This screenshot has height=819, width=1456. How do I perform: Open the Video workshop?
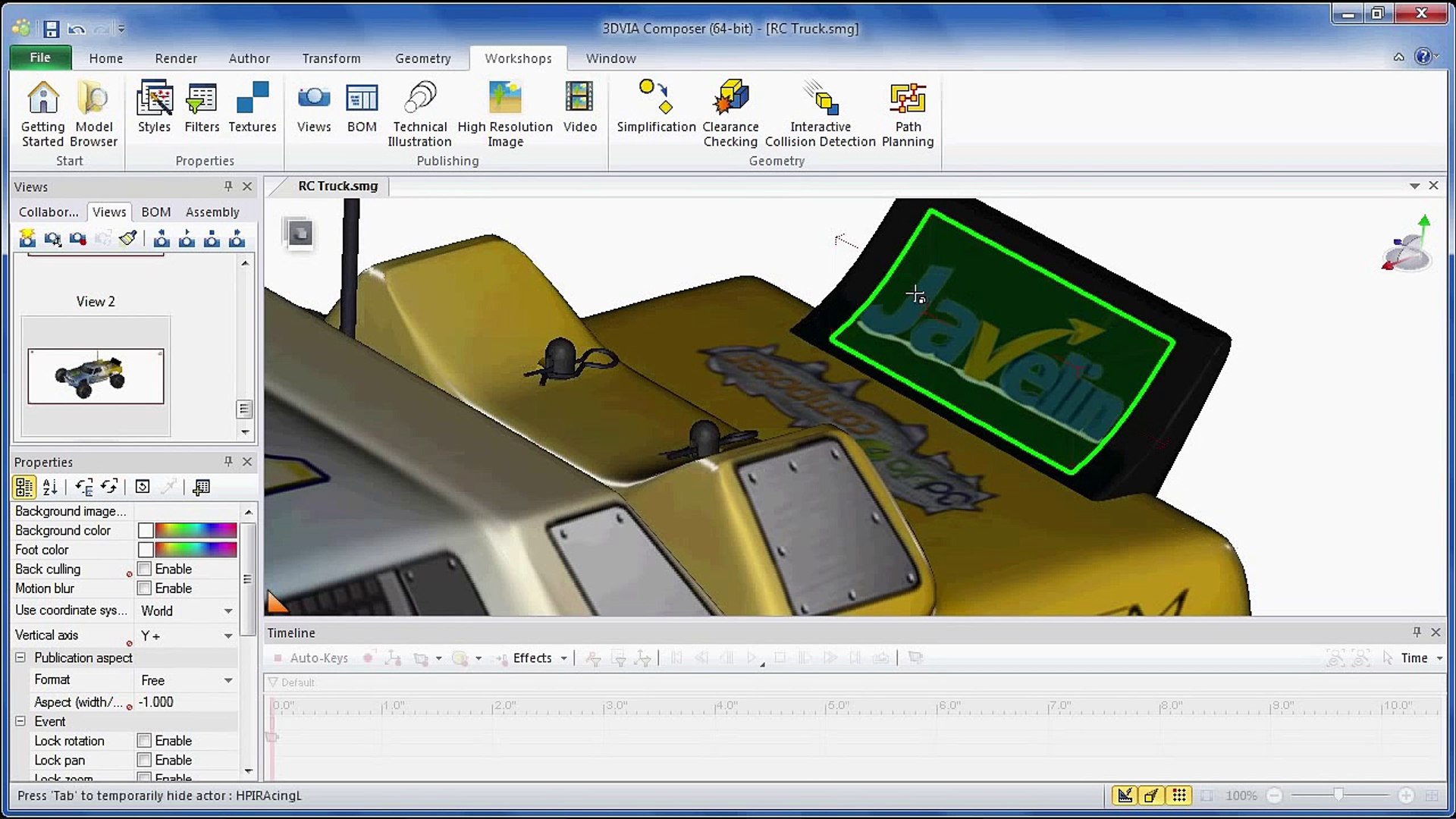click(580, 107)
